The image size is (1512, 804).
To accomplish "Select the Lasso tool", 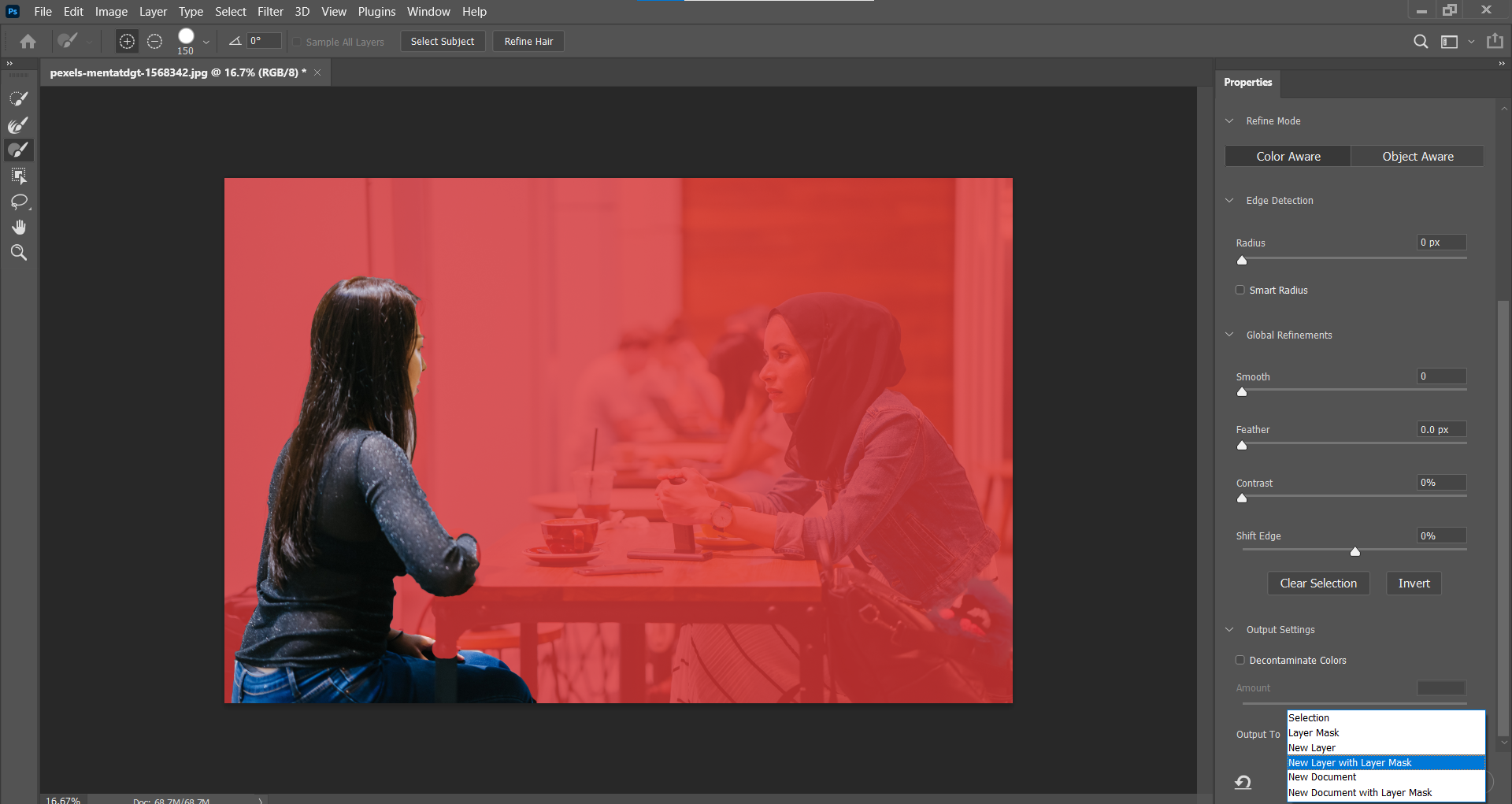I will pos(18,202).
